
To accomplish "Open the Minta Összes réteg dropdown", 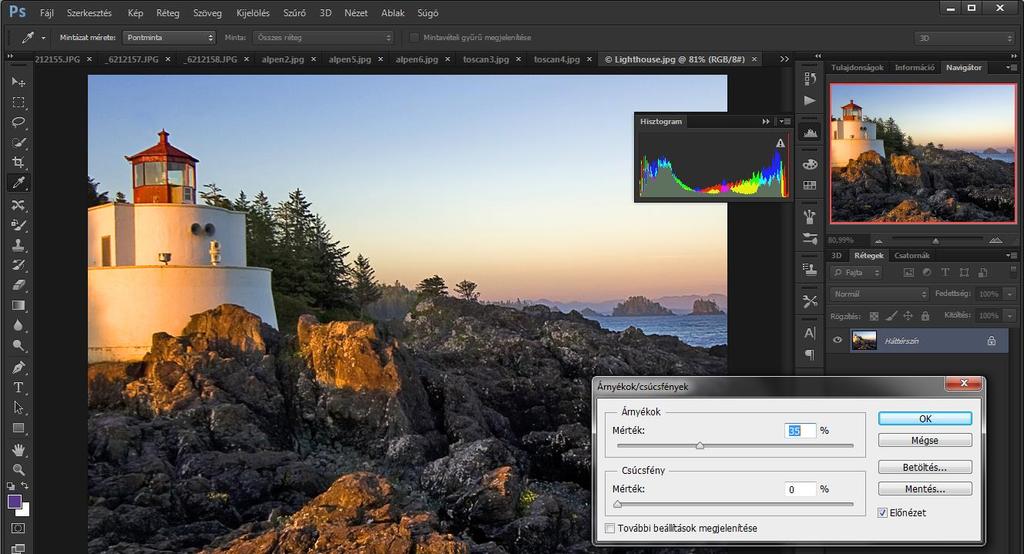I will tap(323, 38).
